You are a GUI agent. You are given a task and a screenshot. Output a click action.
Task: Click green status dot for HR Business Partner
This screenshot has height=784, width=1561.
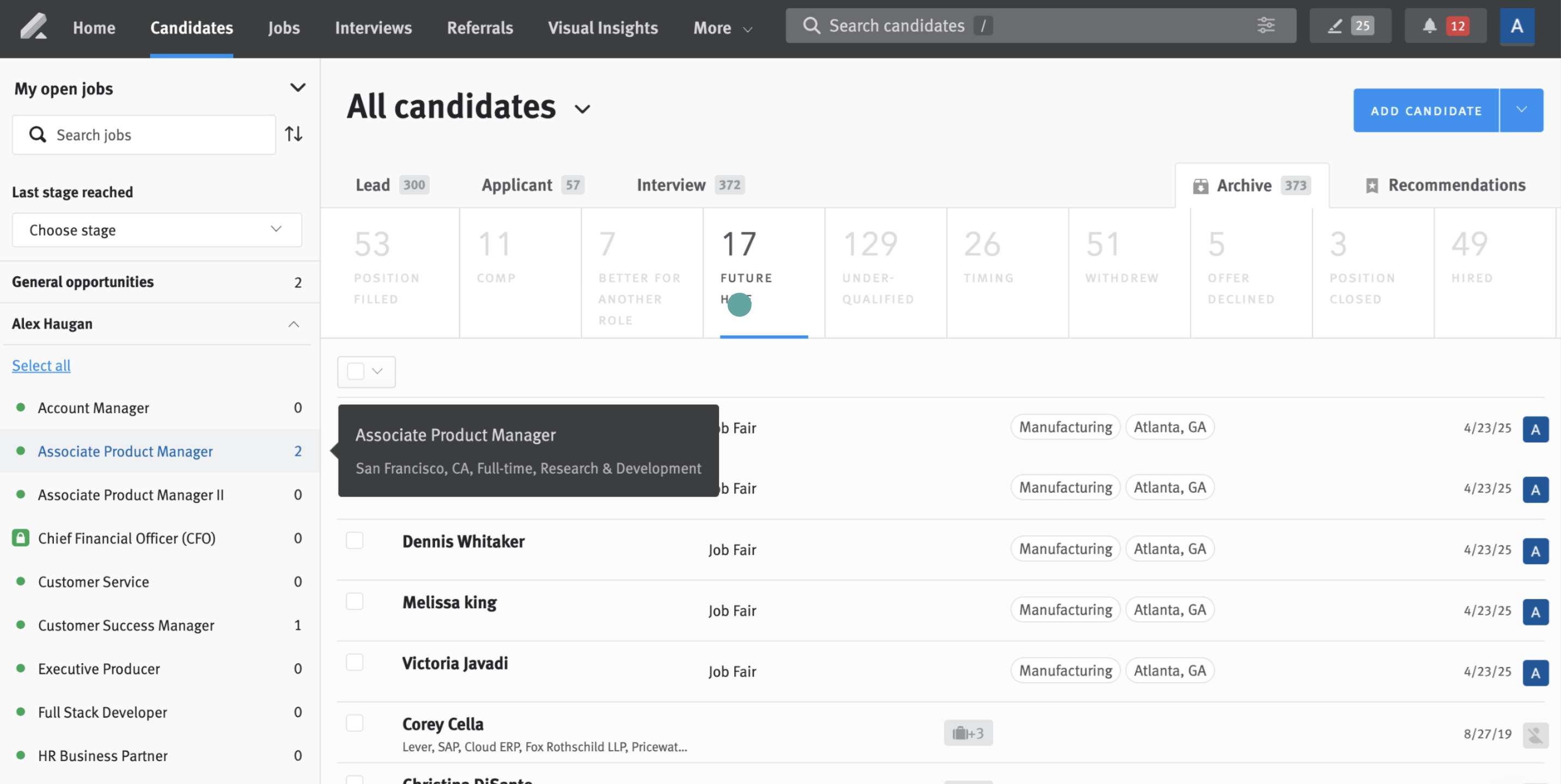click(21, 755)
